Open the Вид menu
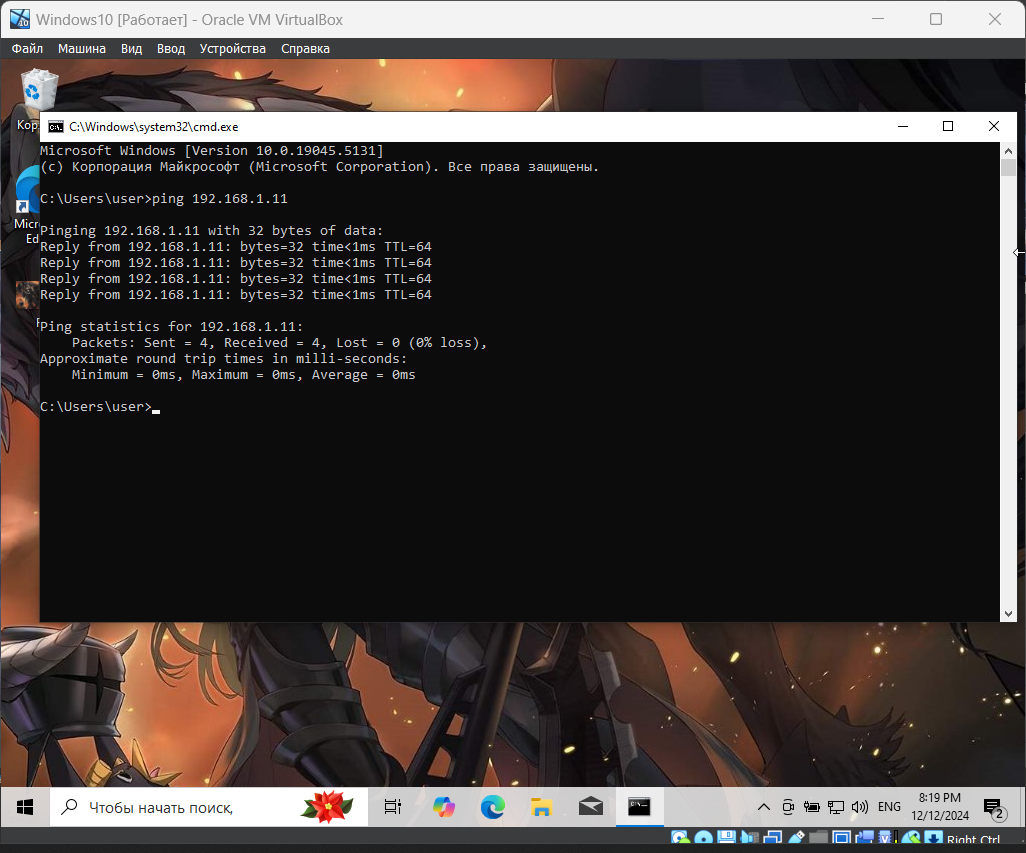 point(131,48)
